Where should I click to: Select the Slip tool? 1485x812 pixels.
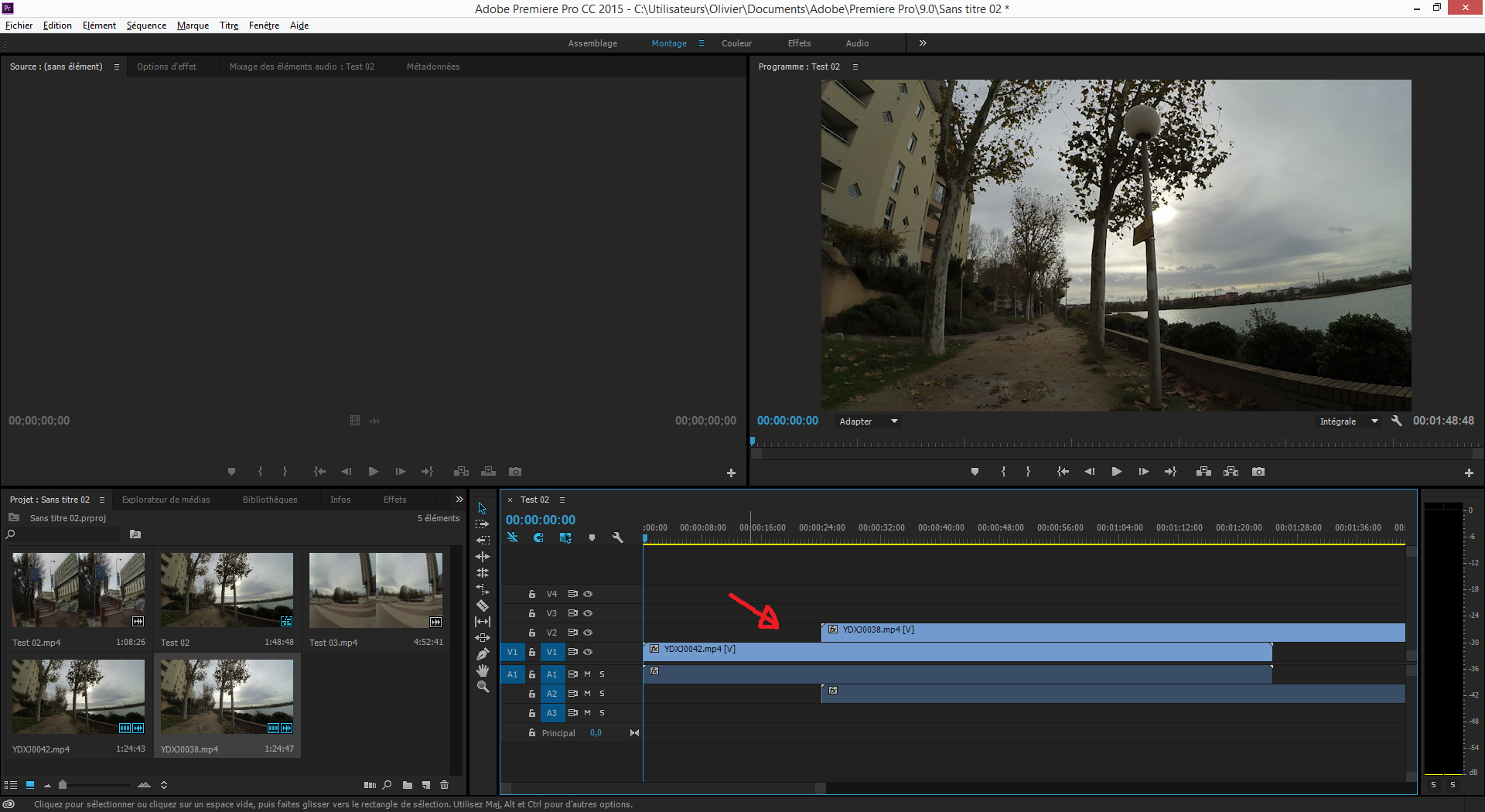[x=483, y=622]
